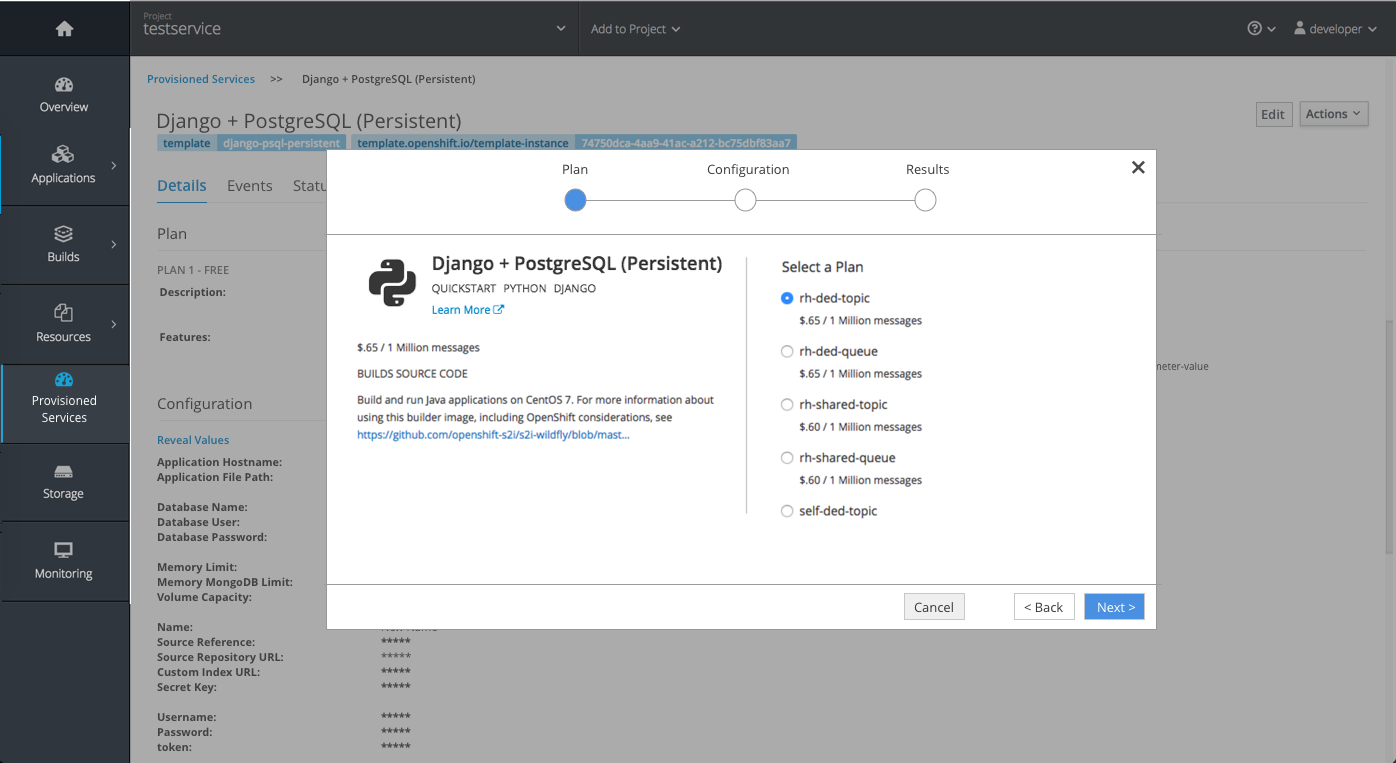Click the Results step circle
The height and width of the screenshot is (763, 1396).
click(x=925, y=200)
